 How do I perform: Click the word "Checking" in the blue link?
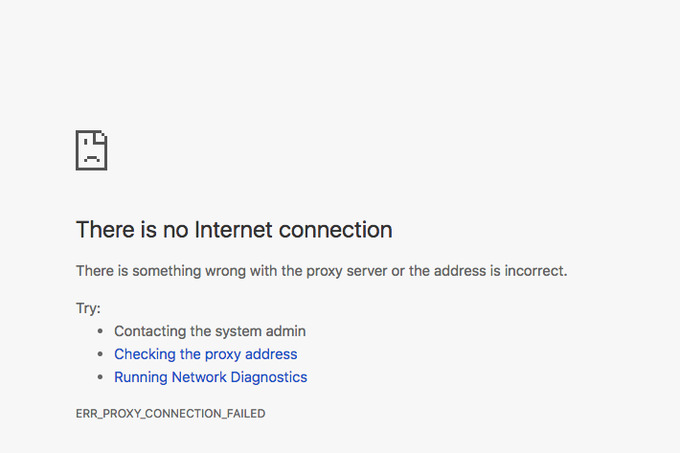144,354
